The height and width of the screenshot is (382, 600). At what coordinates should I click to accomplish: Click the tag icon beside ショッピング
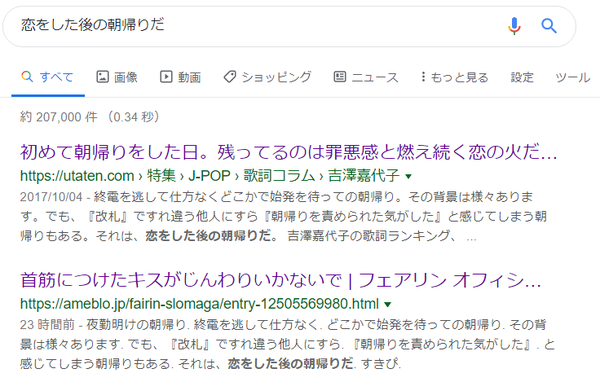pos(230,77)
